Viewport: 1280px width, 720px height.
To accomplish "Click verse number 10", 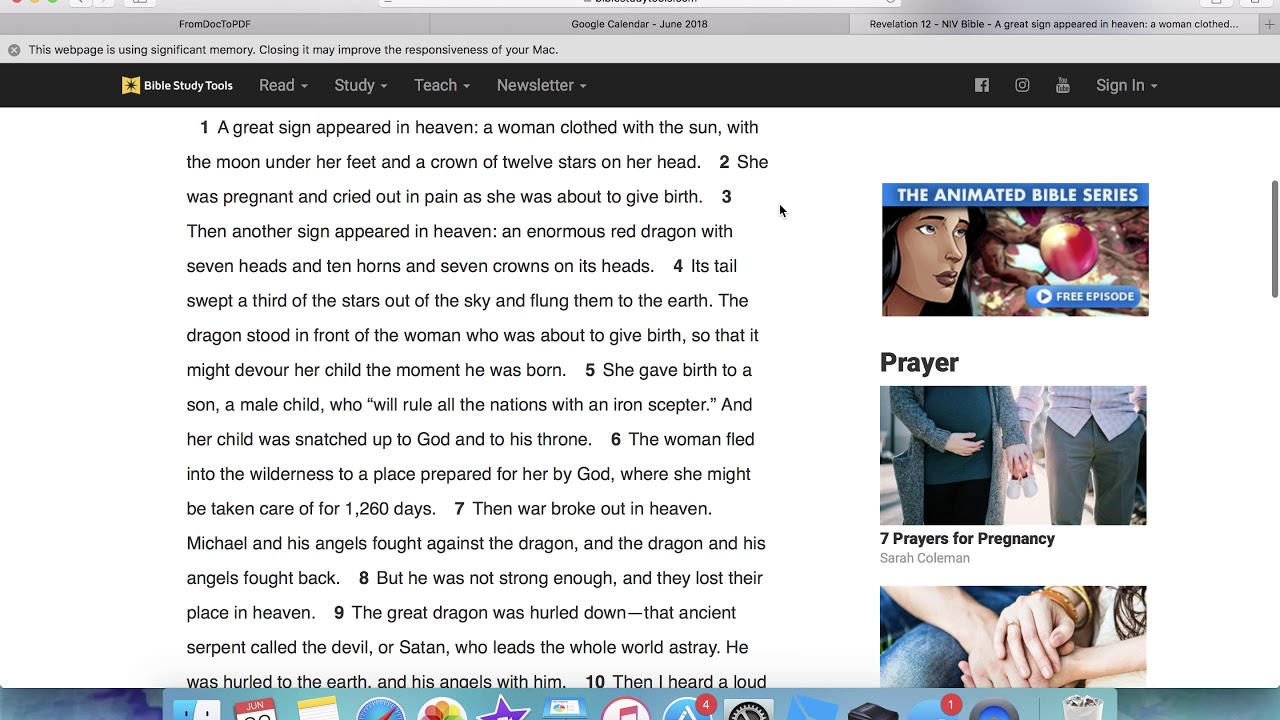I will coord(595,682).
